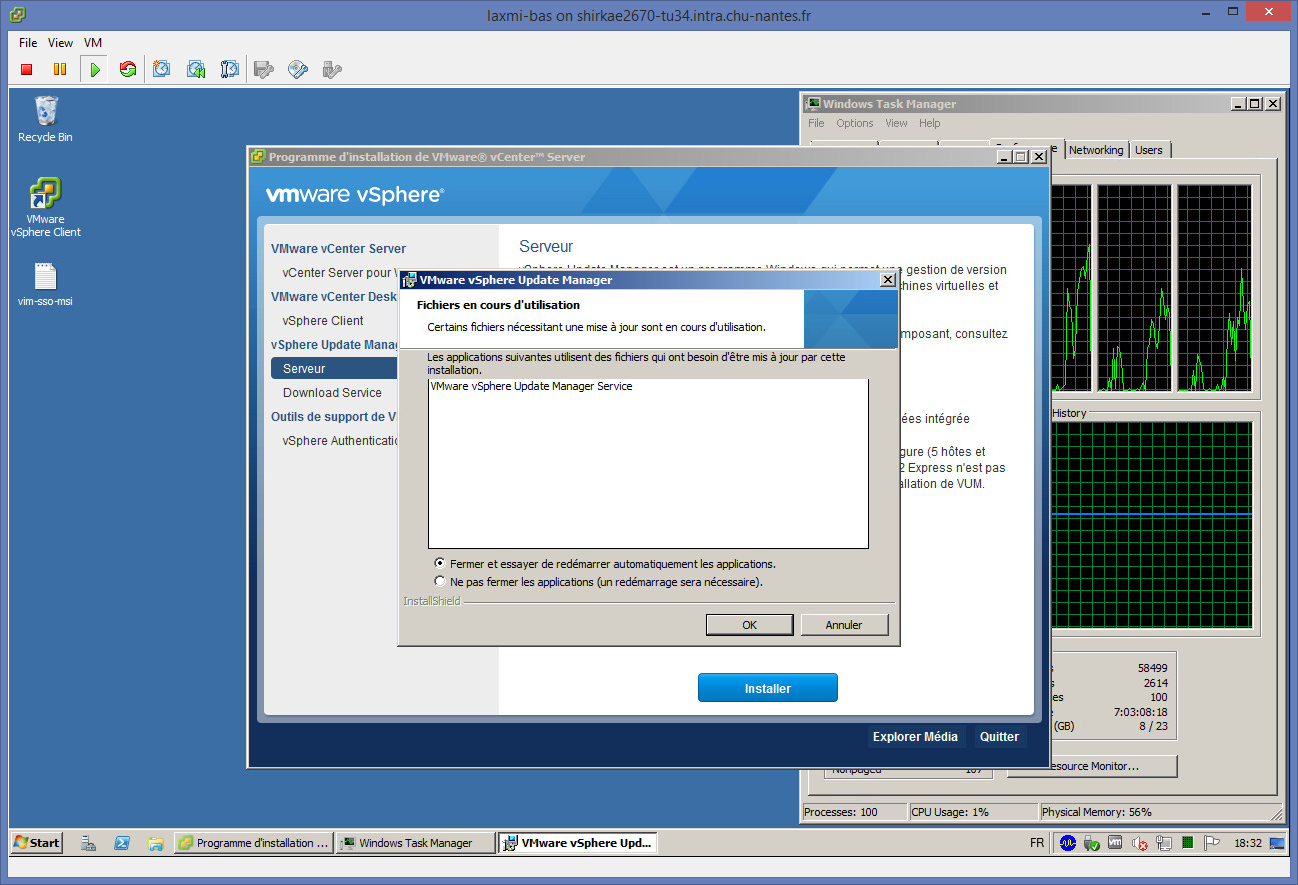This screenshot has width=1298, height=885.
Task: Switch to 'Programme d'installation' taskbar button
Action: pyautogui.click(x=254, y=843)
